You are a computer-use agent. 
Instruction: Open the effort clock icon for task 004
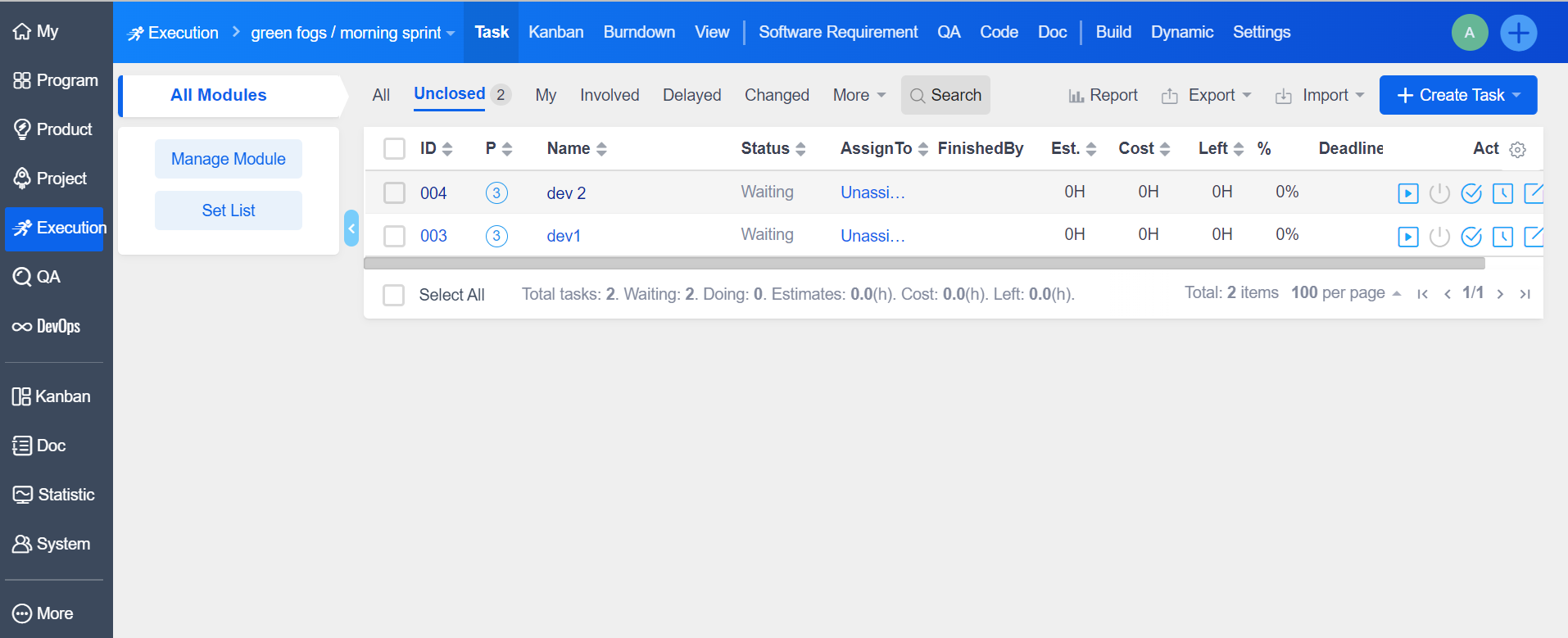[x=1502, y=193]
